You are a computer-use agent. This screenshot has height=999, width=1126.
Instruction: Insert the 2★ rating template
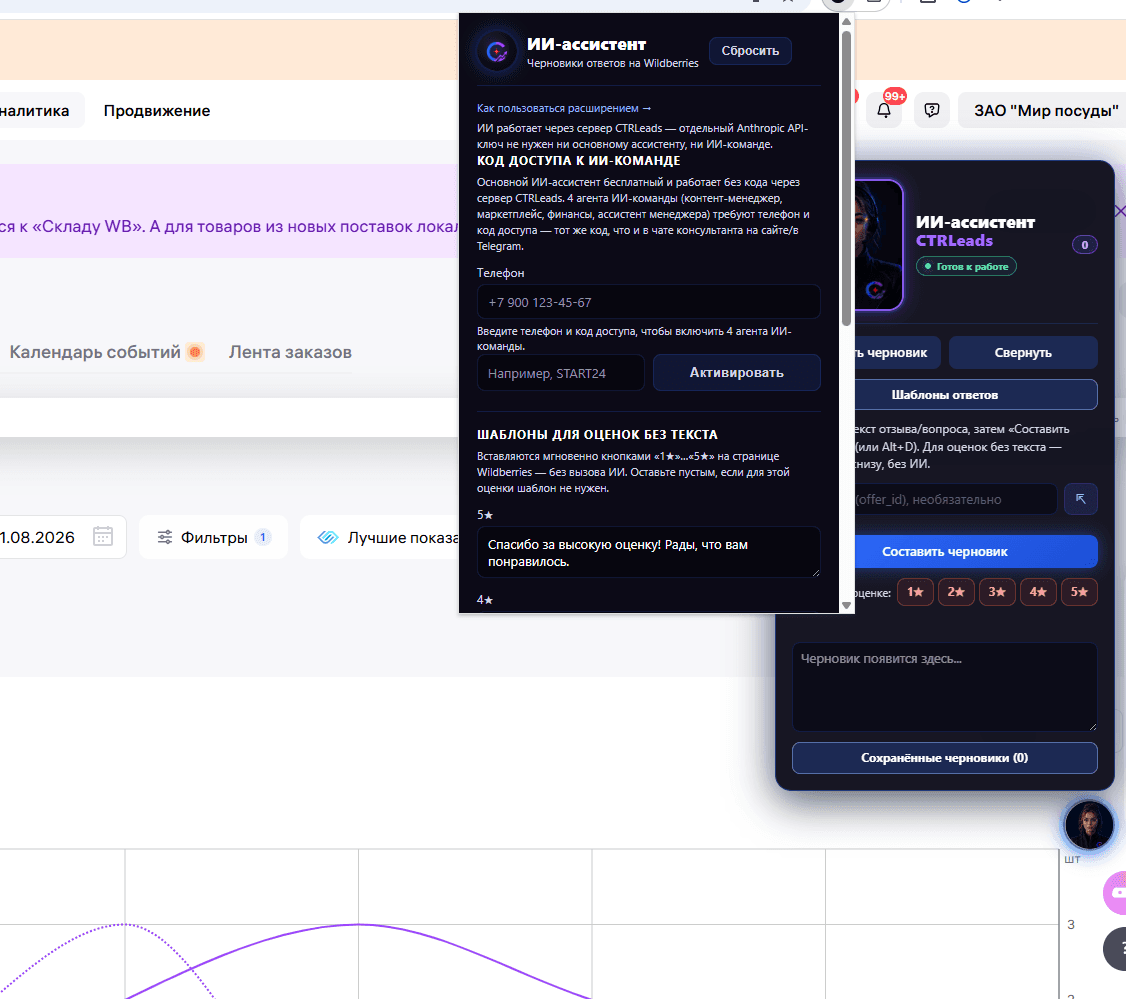(x=955, y=592)
